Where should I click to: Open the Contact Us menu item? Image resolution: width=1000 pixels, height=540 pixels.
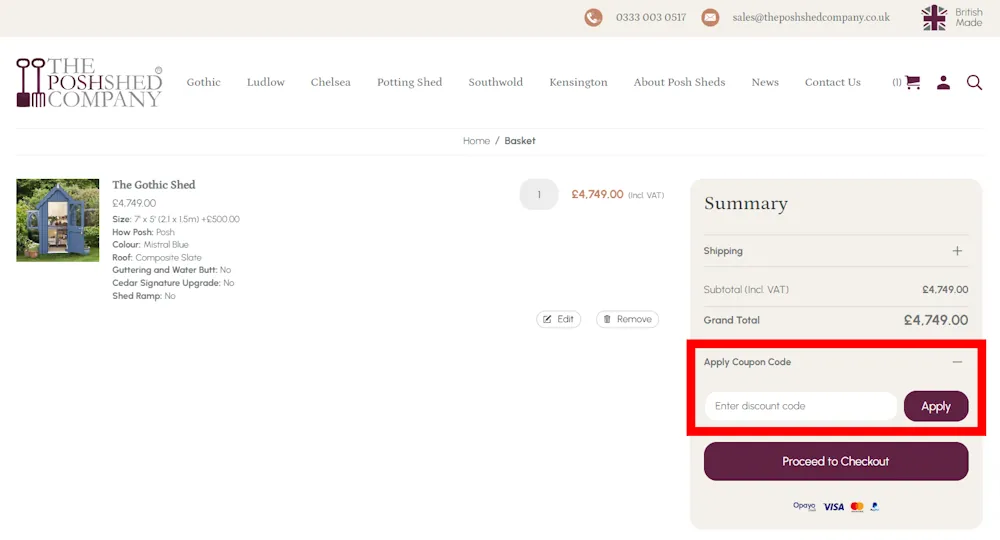(x=832, y=82)
